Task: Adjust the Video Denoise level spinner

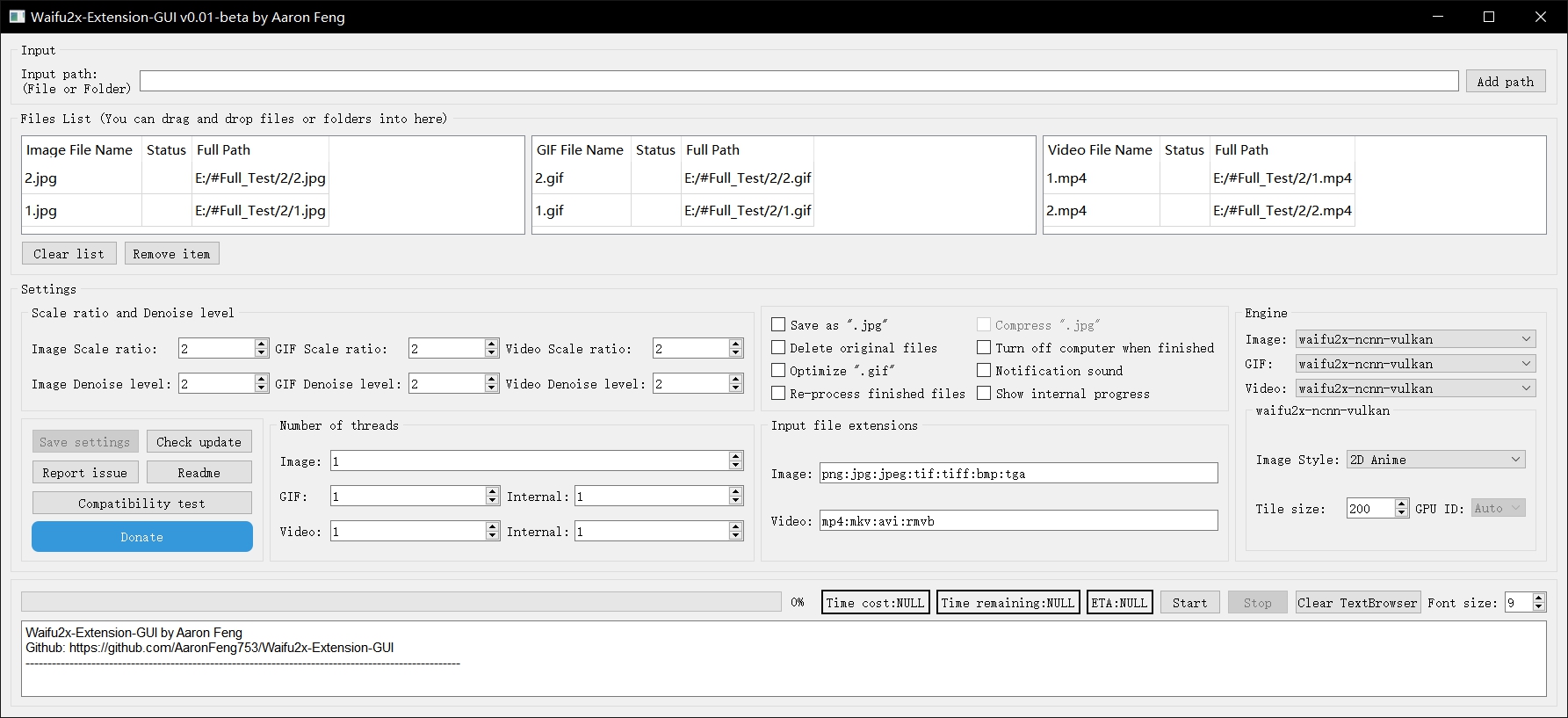Action: [697, 384]
